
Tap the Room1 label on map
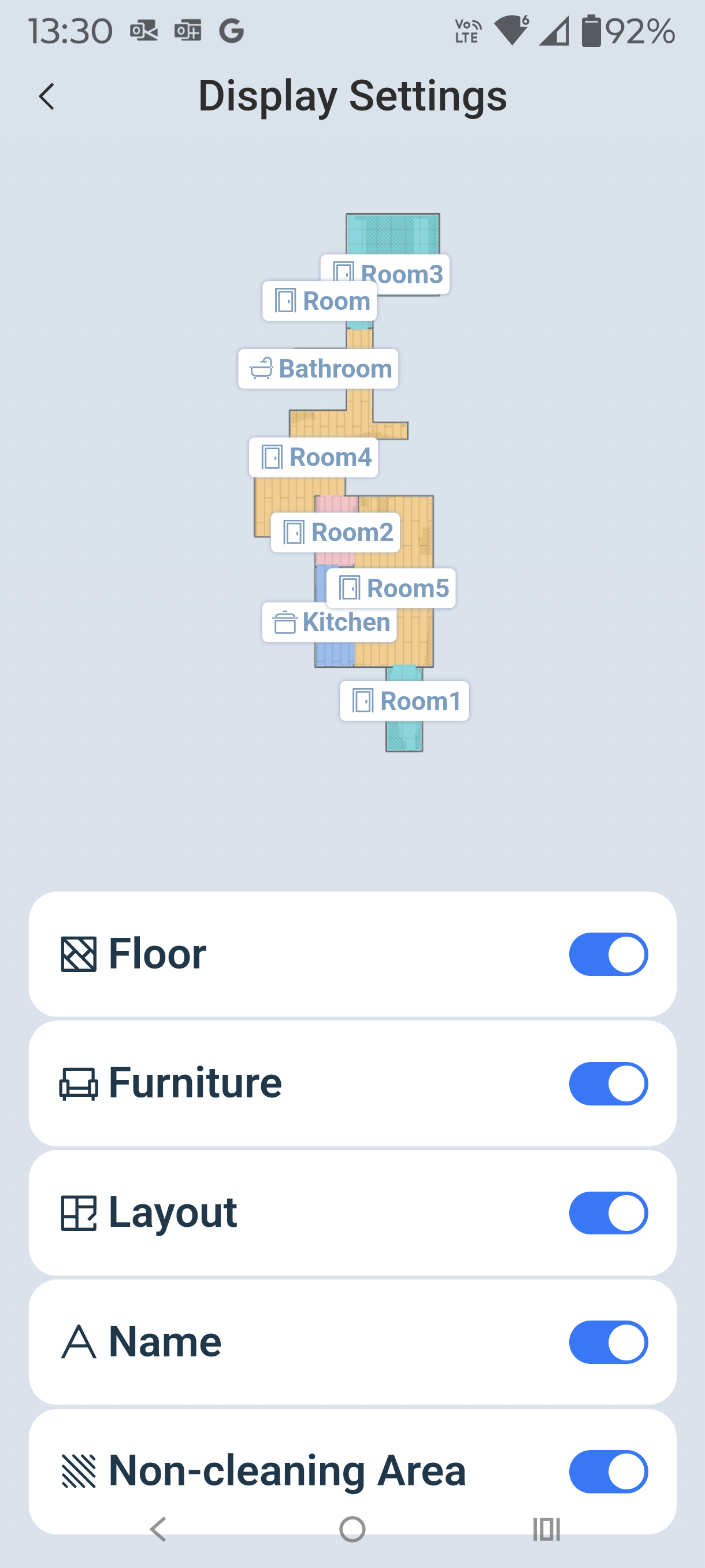[404, 701]
